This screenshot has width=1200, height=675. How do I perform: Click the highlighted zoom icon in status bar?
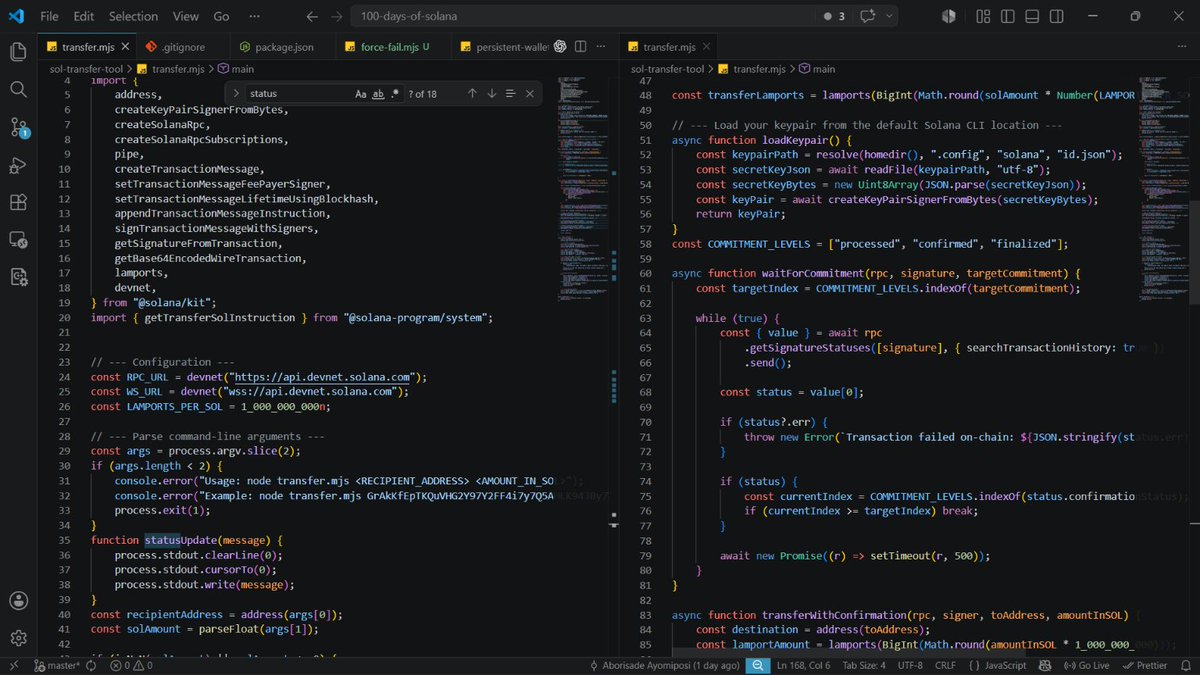757,665
